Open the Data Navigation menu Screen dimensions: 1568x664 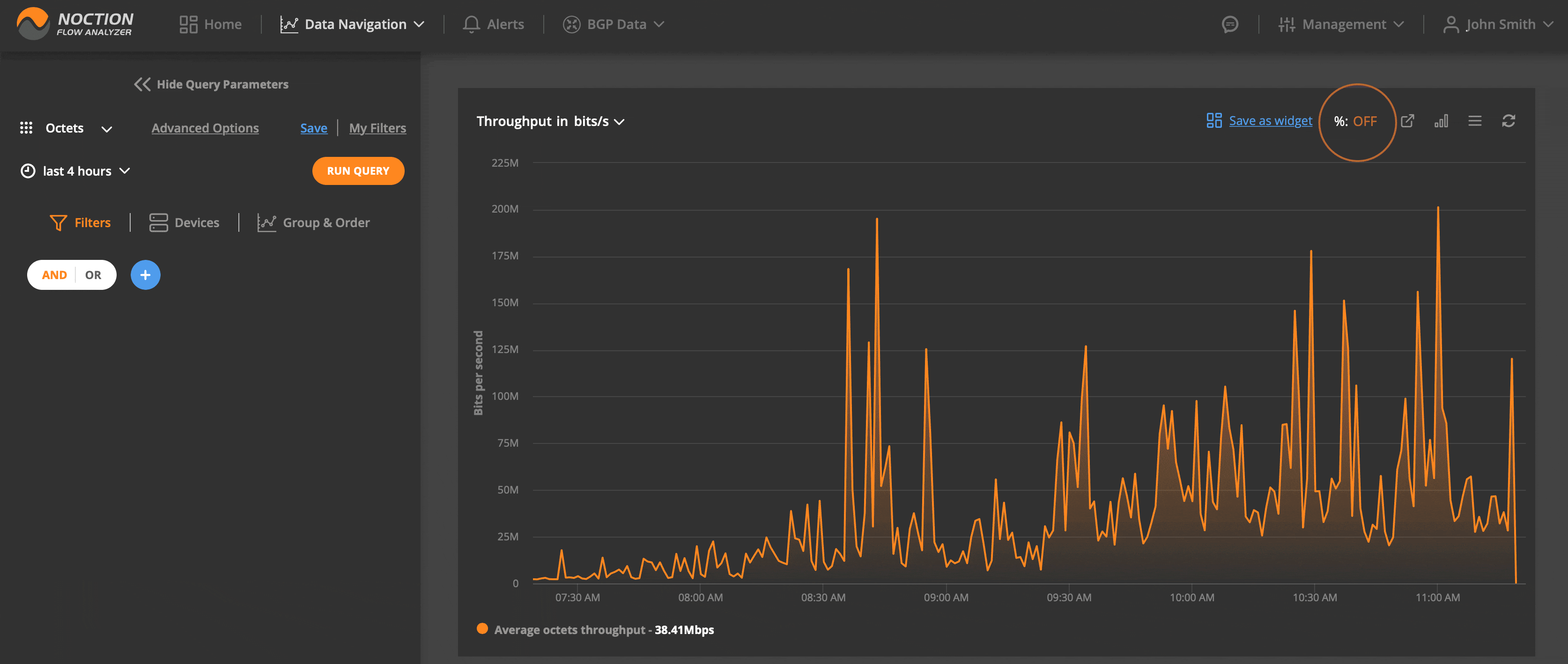pyautogui.click(x=355, y=22)
